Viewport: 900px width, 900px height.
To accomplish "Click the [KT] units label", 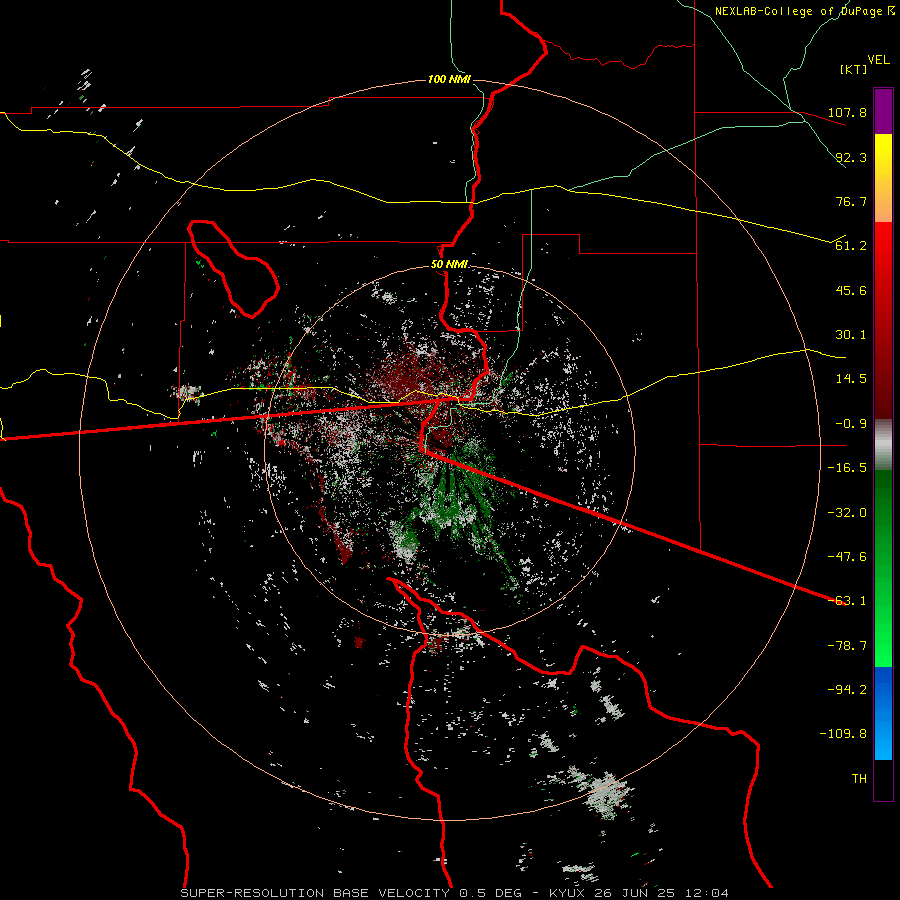I will 853,69.
